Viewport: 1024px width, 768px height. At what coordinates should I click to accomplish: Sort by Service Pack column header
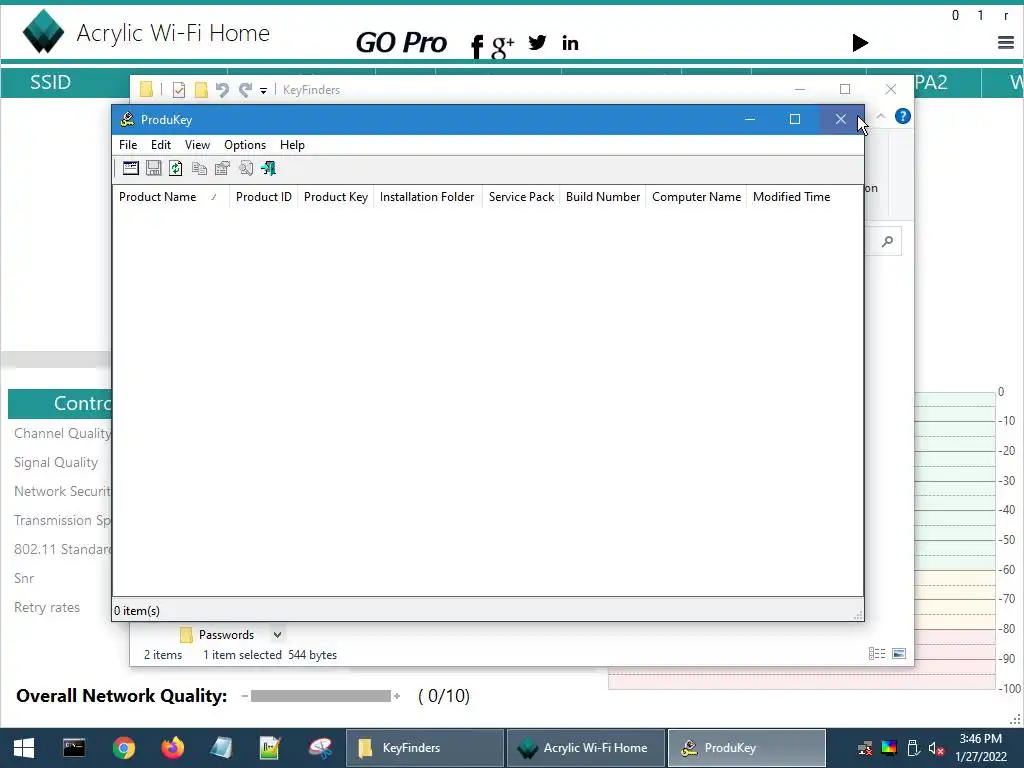click(x=521, y=197)
